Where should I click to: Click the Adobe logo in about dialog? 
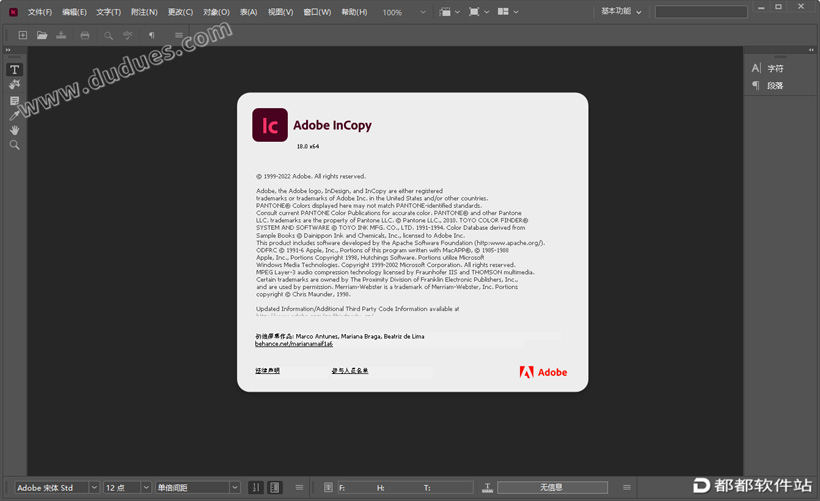[x=543, y=372]
